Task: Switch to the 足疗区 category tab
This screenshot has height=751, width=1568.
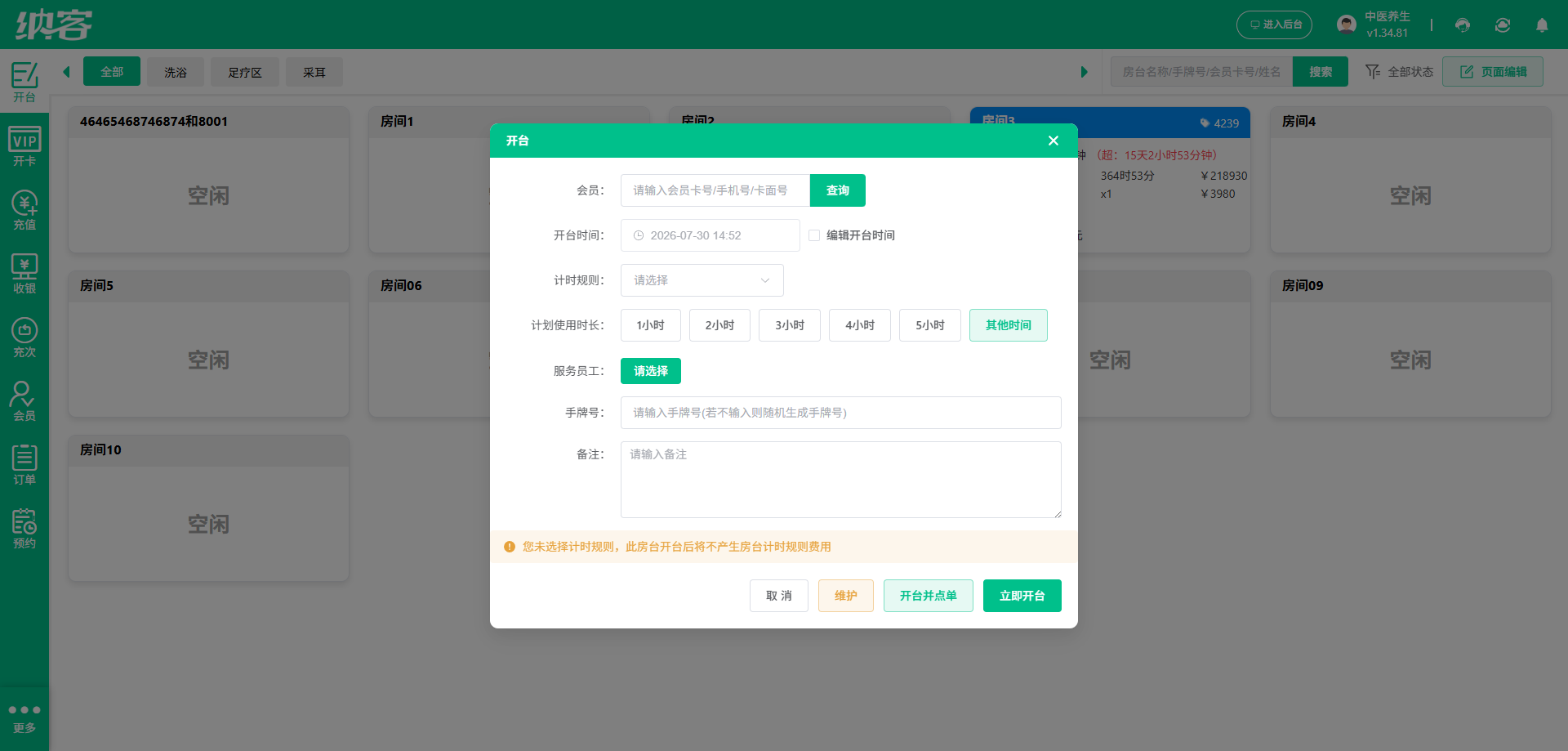Action: click(x=245, y=72)
